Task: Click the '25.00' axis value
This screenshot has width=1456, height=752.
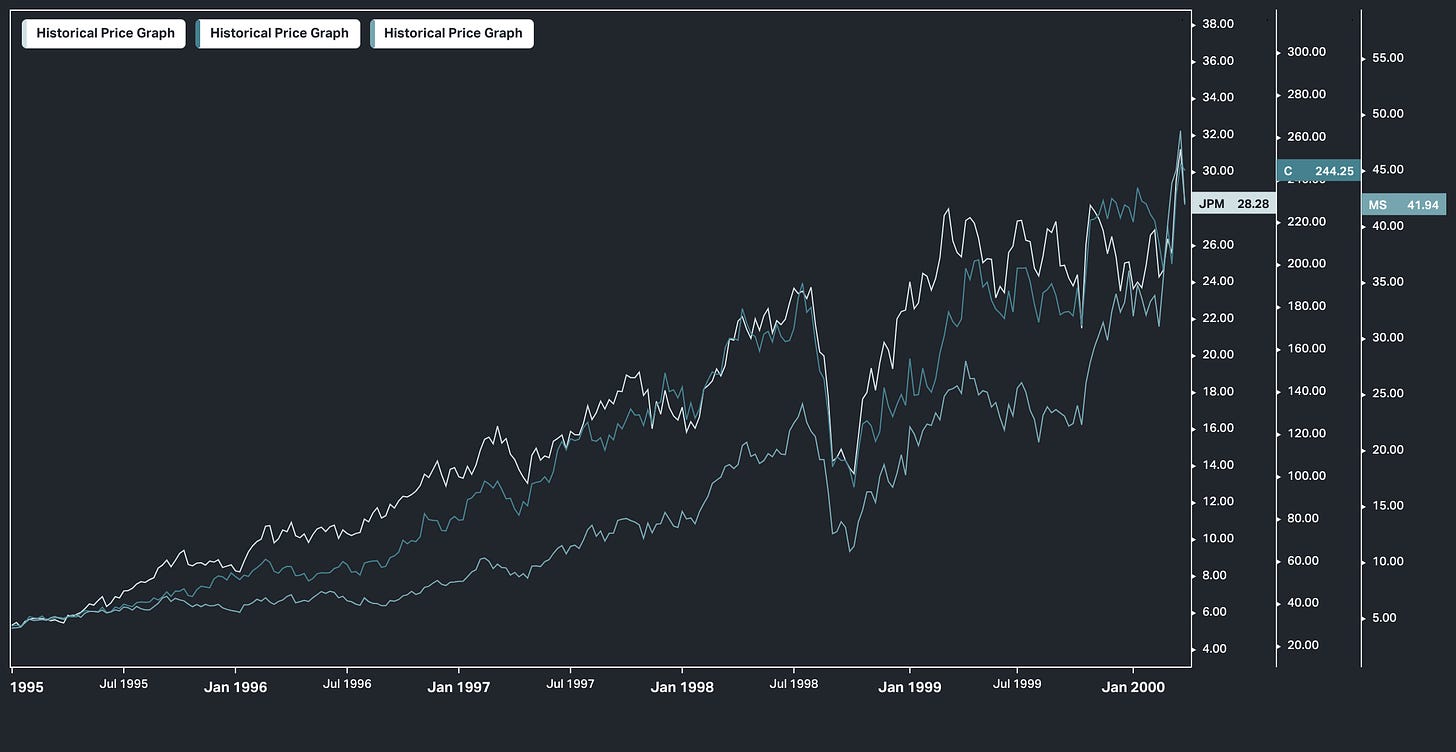Action: click(1388, 394)
